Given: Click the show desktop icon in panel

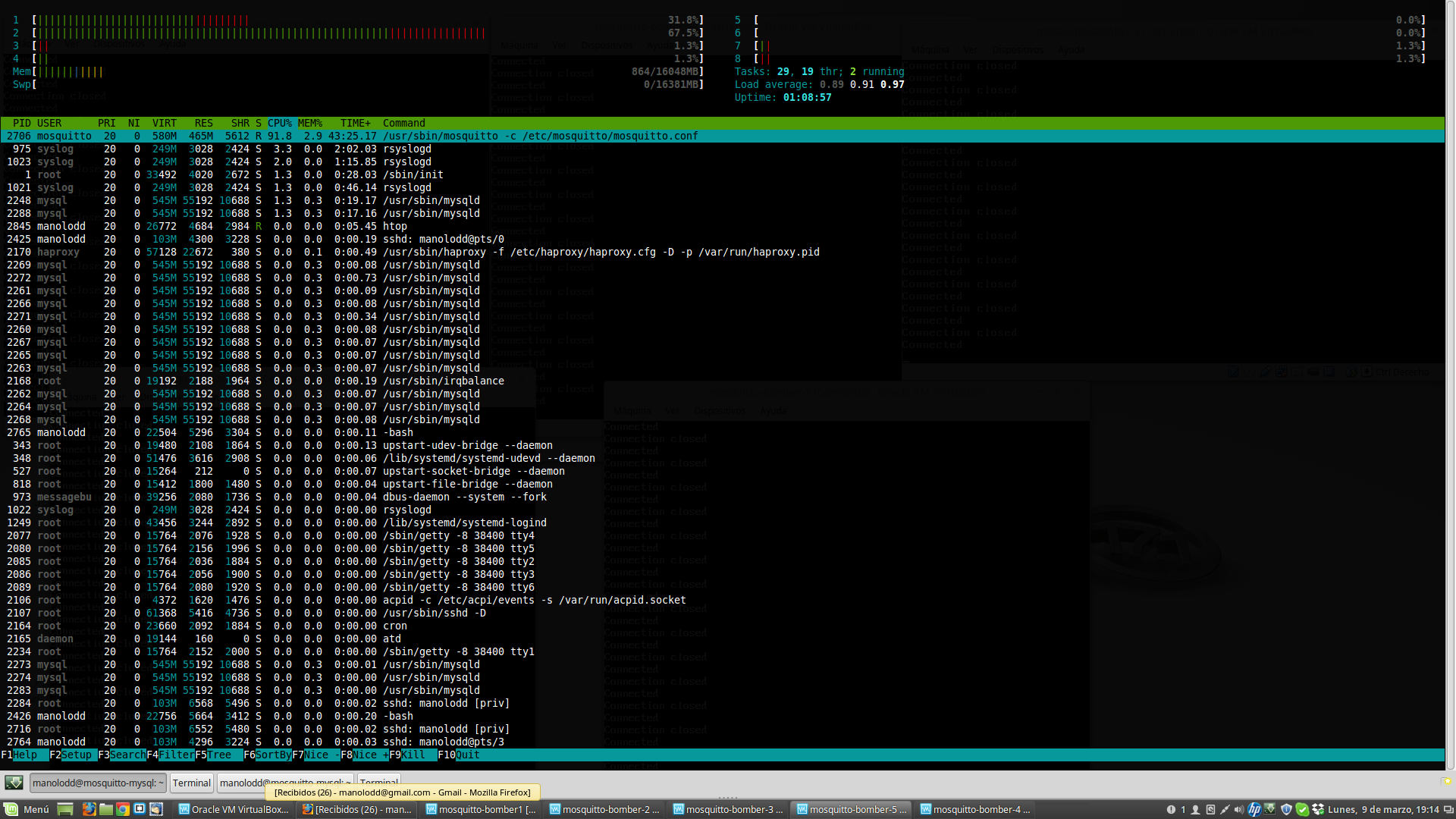Looking at the screenshot, I should pyautogui.click(x=65, y=809).
